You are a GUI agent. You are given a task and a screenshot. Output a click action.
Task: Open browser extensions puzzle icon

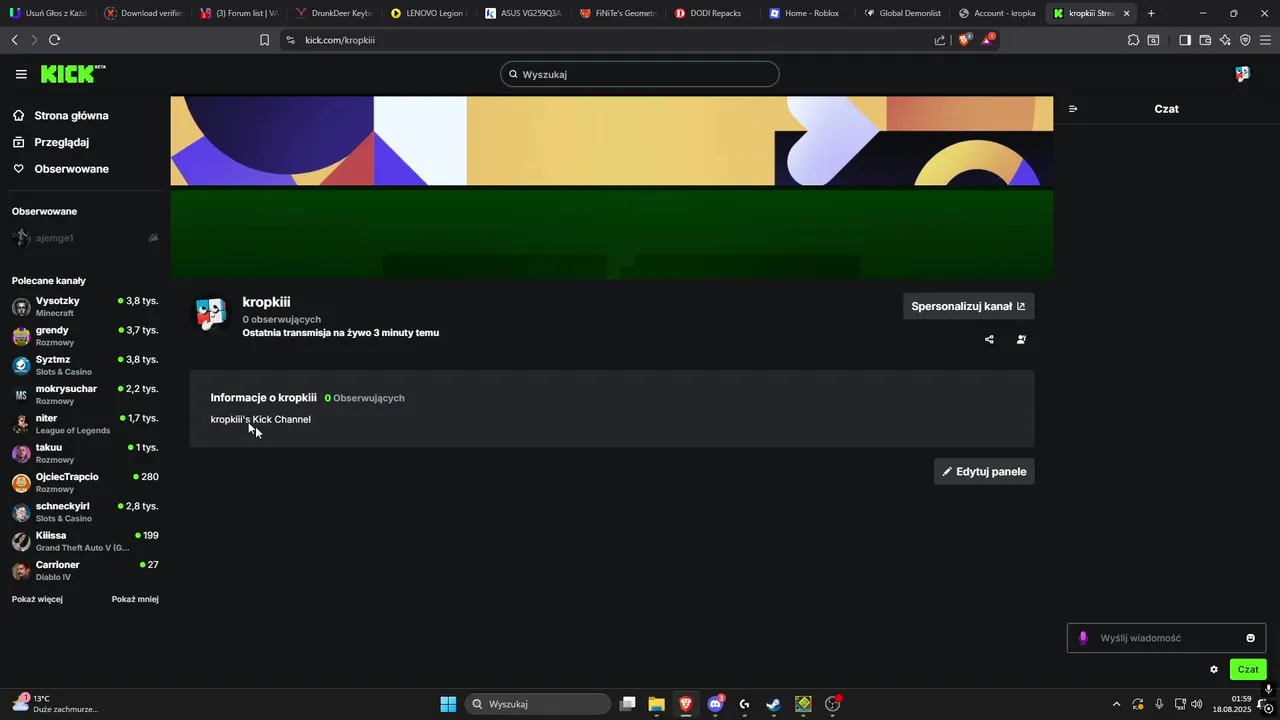click(x=1133, y=40)
